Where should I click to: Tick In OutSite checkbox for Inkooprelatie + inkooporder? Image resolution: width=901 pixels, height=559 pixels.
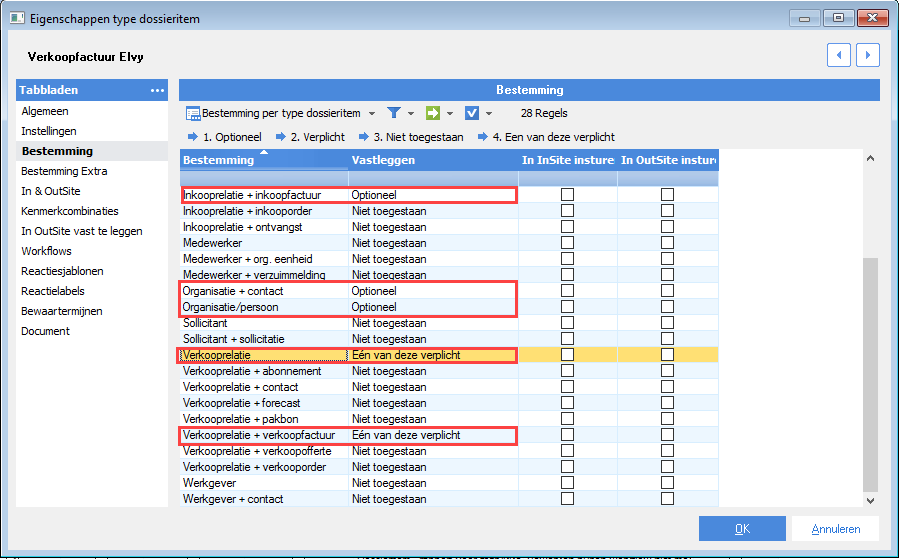point(667,211)
